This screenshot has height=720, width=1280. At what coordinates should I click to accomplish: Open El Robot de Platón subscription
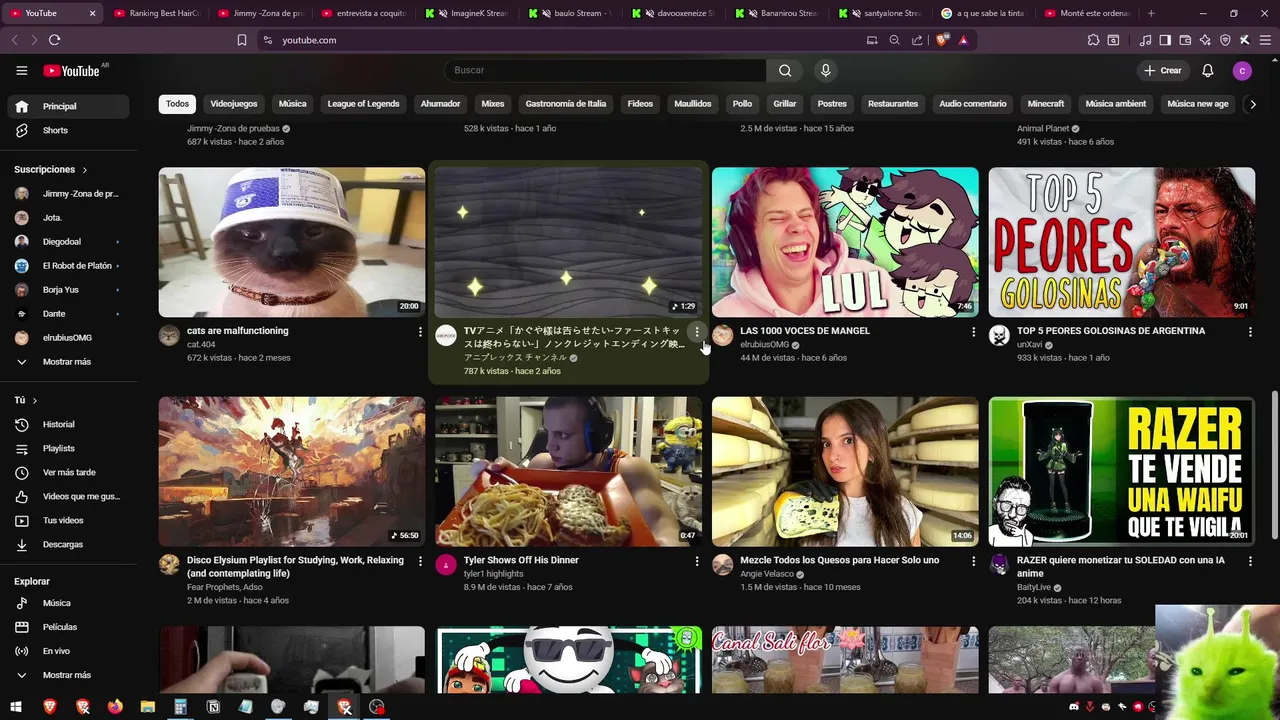click(x=69, y=266)
